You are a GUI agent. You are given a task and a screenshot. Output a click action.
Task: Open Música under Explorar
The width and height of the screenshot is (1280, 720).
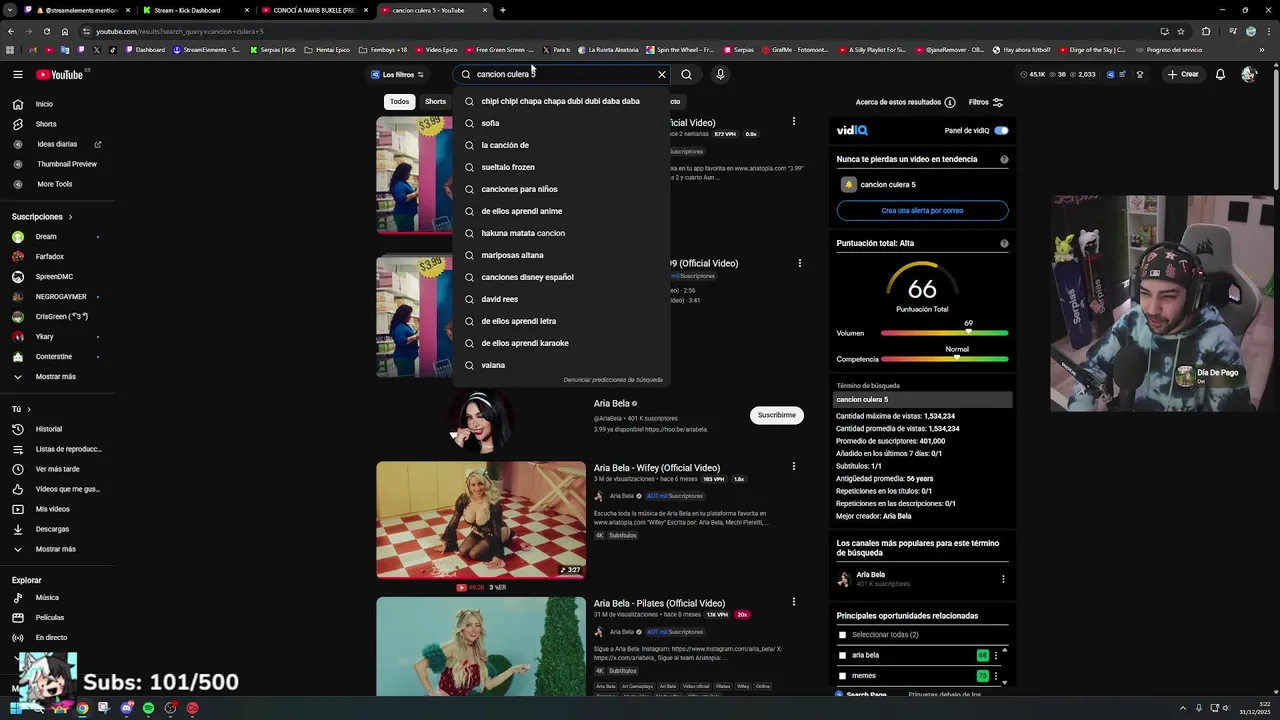[x=56, y=598]
